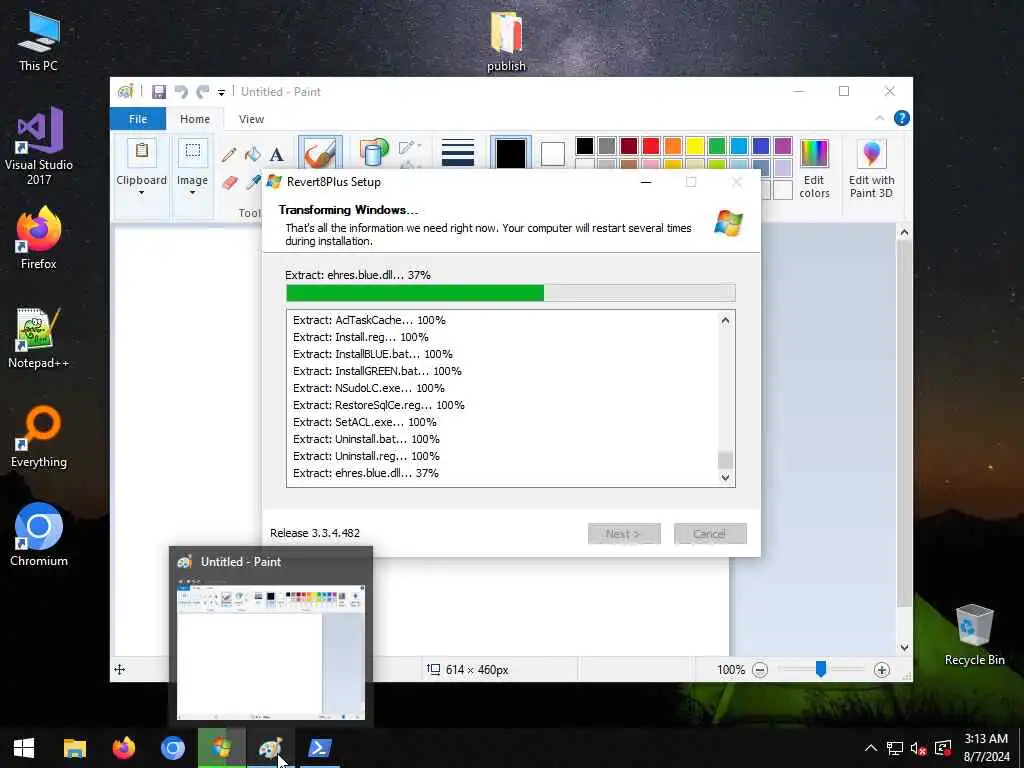Open Customize Quick Access Toolbar dropdown in Paint
This screenshot has height=768, width=1024.
coord(221,93)
